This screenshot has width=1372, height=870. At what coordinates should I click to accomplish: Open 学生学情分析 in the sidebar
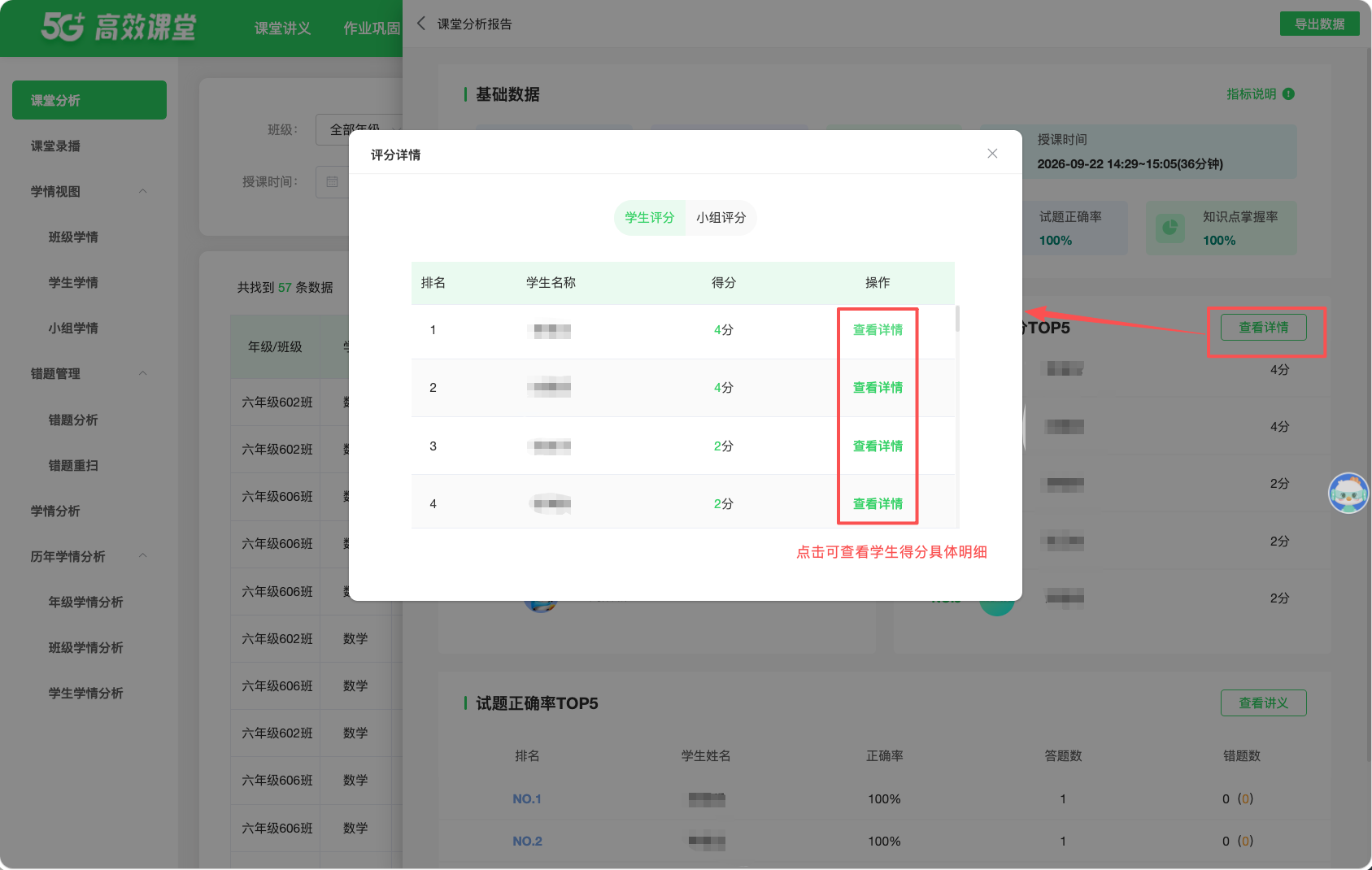tap(85, 694)
